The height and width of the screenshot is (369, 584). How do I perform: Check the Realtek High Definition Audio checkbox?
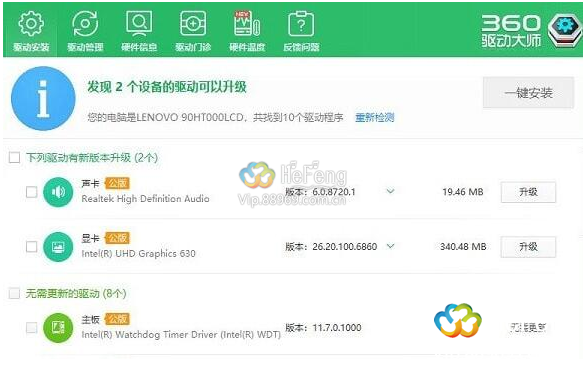point(32,192)
